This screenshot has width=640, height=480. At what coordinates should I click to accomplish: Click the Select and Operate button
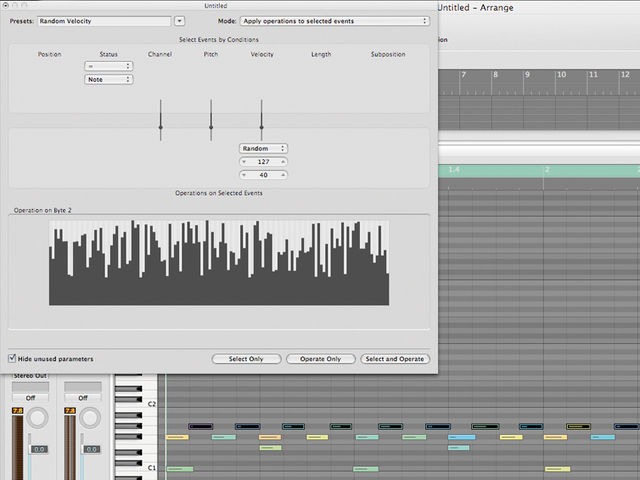[395, 359]
